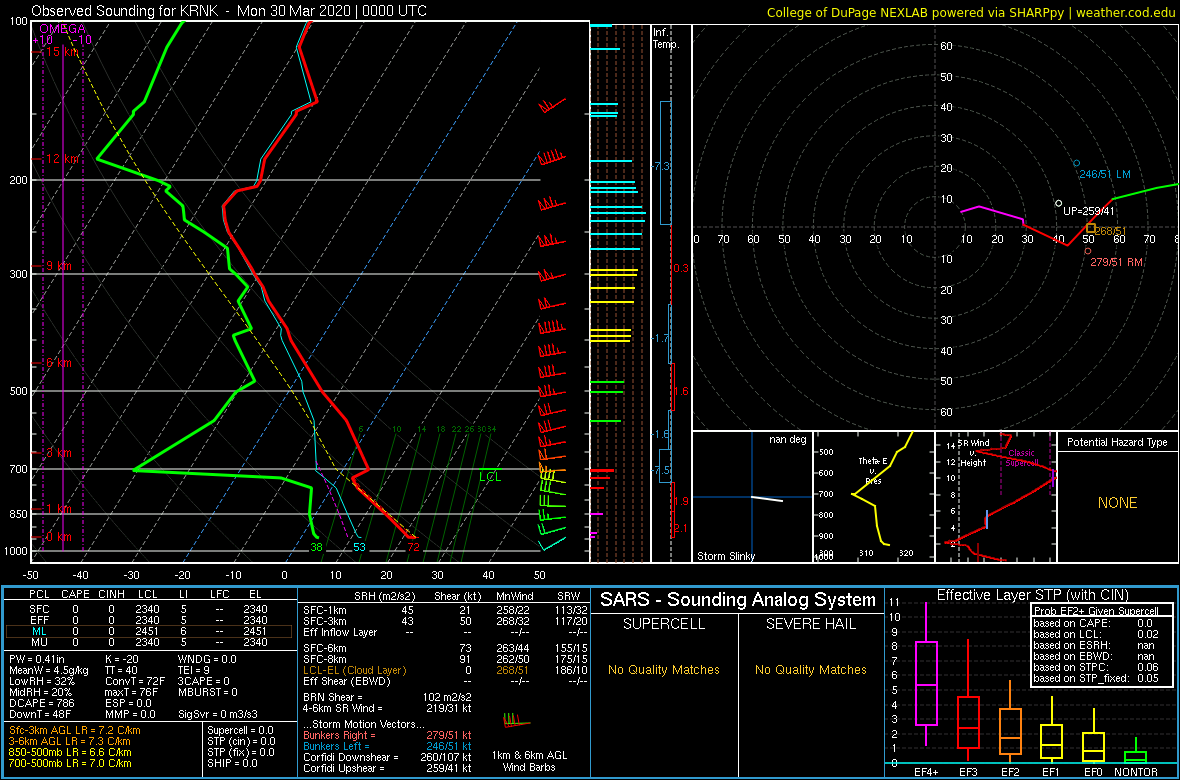Click the orange cloud-layer wind square marker on the hodograph
This screenshot has height=780, width=1180.
click(x=1090, y=228)
